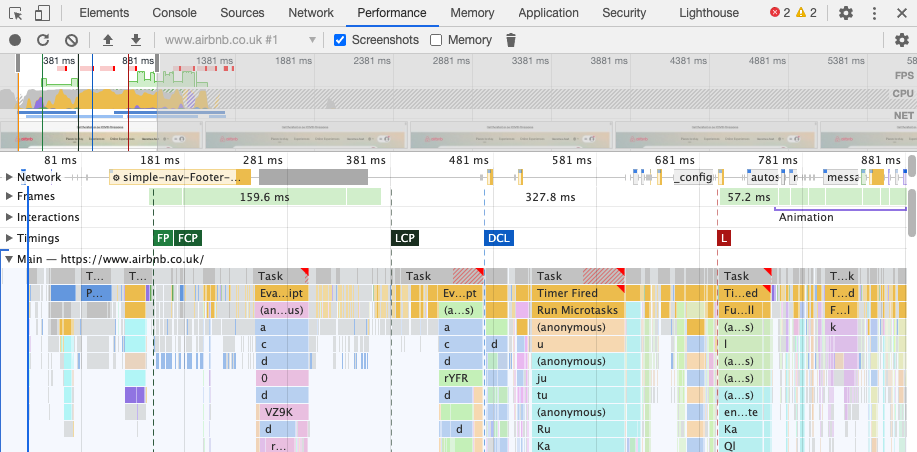Select the 327.8 ms frame
This screenshot has width=917, height=452.
(x=550, y=197)
